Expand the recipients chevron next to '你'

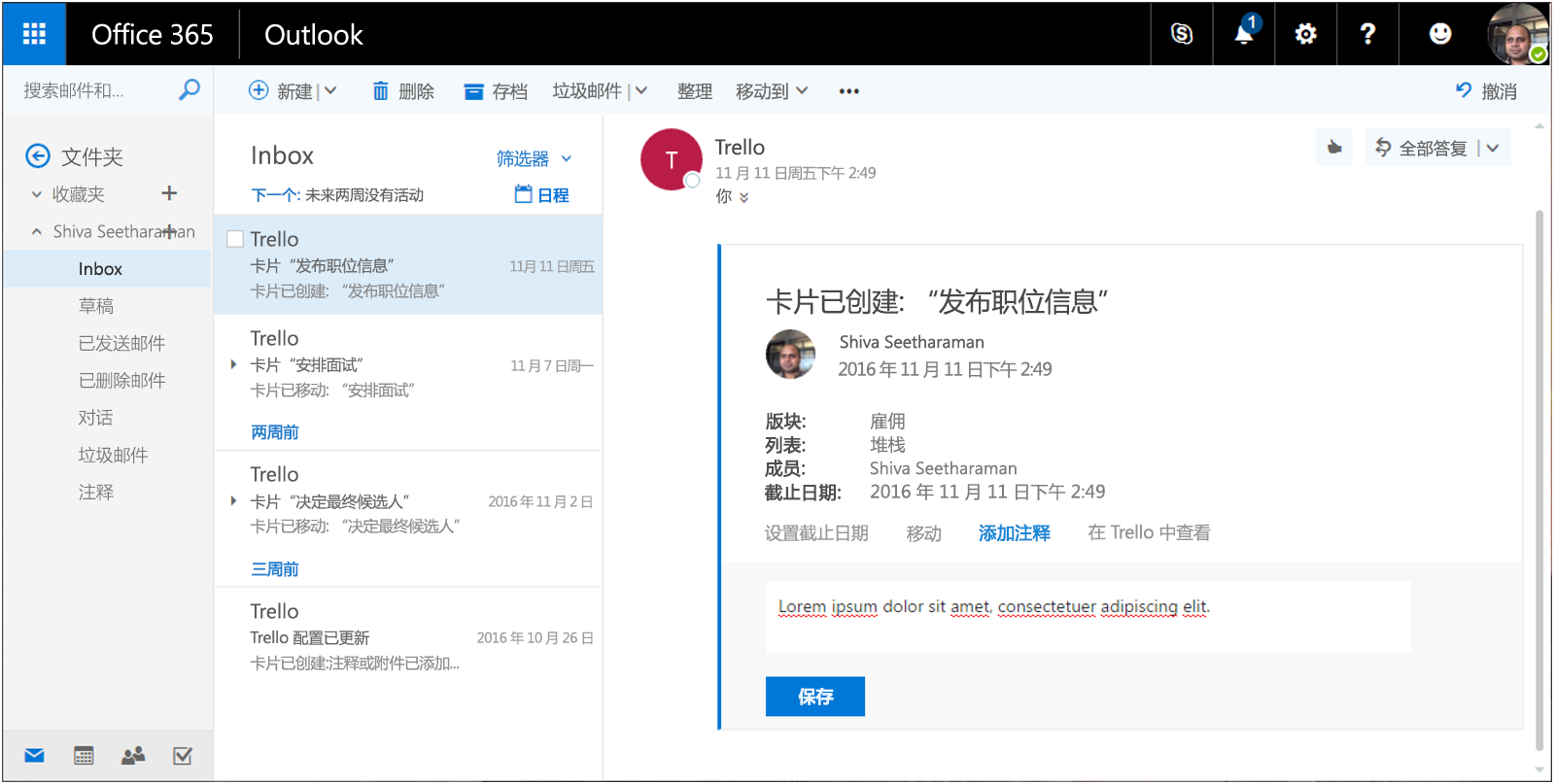pyautogui.click(x=744, y=197)
